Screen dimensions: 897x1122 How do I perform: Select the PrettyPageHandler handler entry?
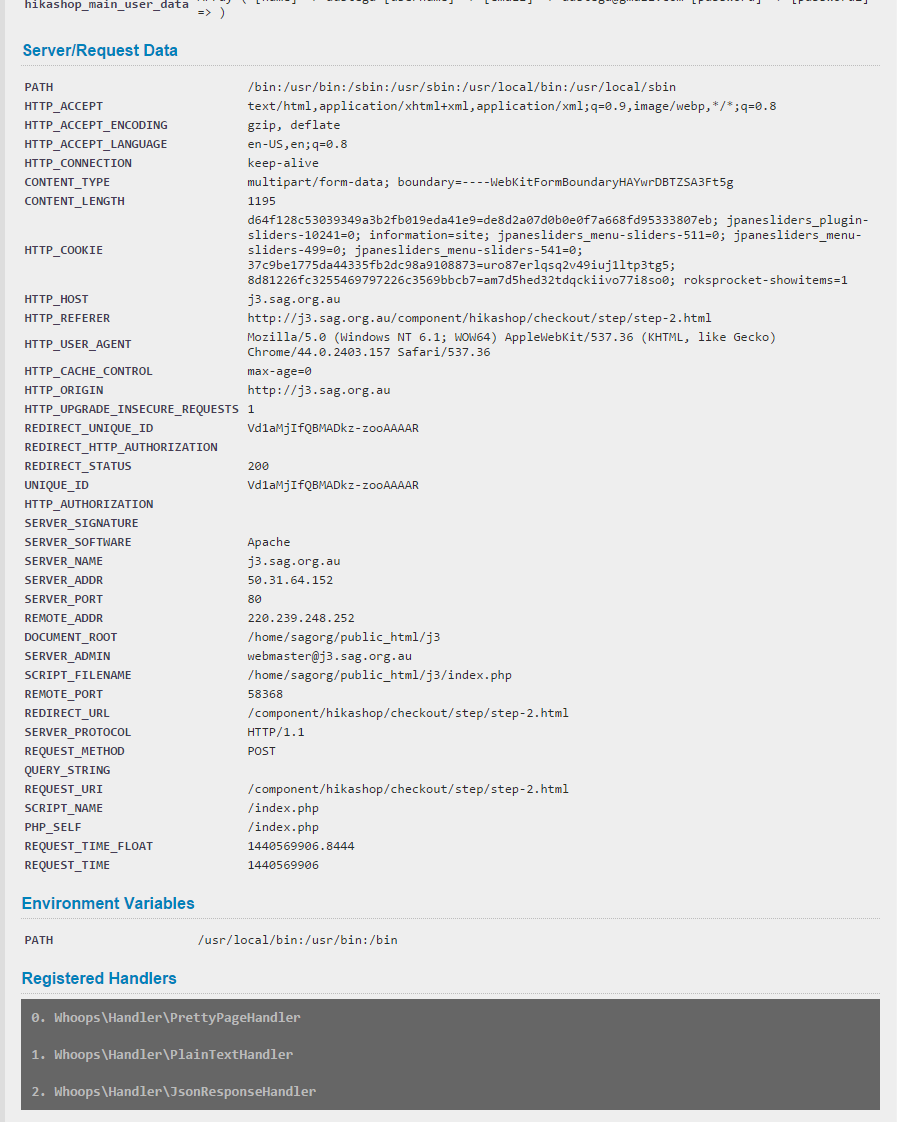tap(166, 1018)
